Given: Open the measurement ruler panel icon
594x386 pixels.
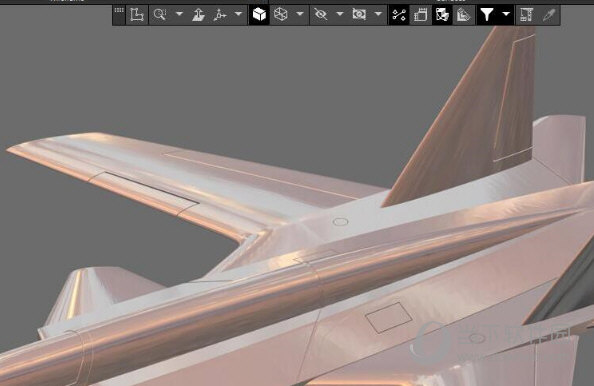Looking at the screenshot, I should (x=527, y=15).
